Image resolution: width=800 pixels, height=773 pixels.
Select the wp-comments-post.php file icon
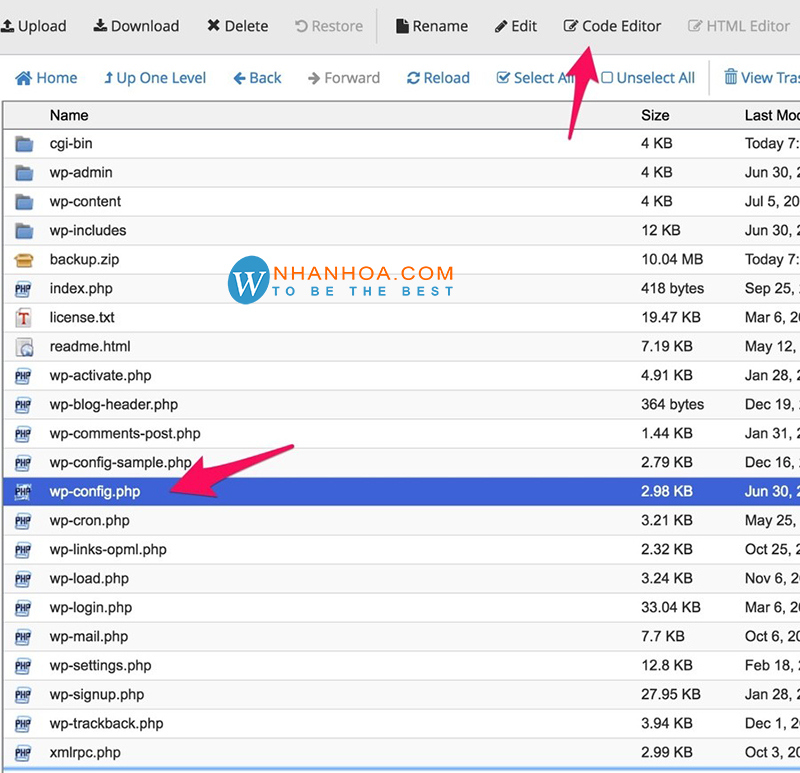23,434
